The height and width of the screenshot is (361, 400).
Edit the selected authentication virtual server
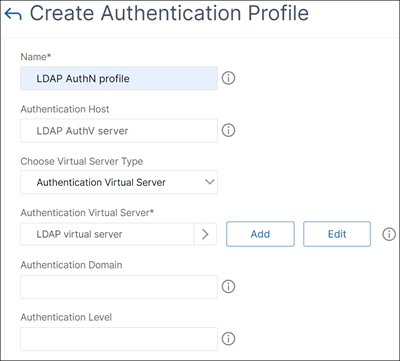tap(337, 234)
